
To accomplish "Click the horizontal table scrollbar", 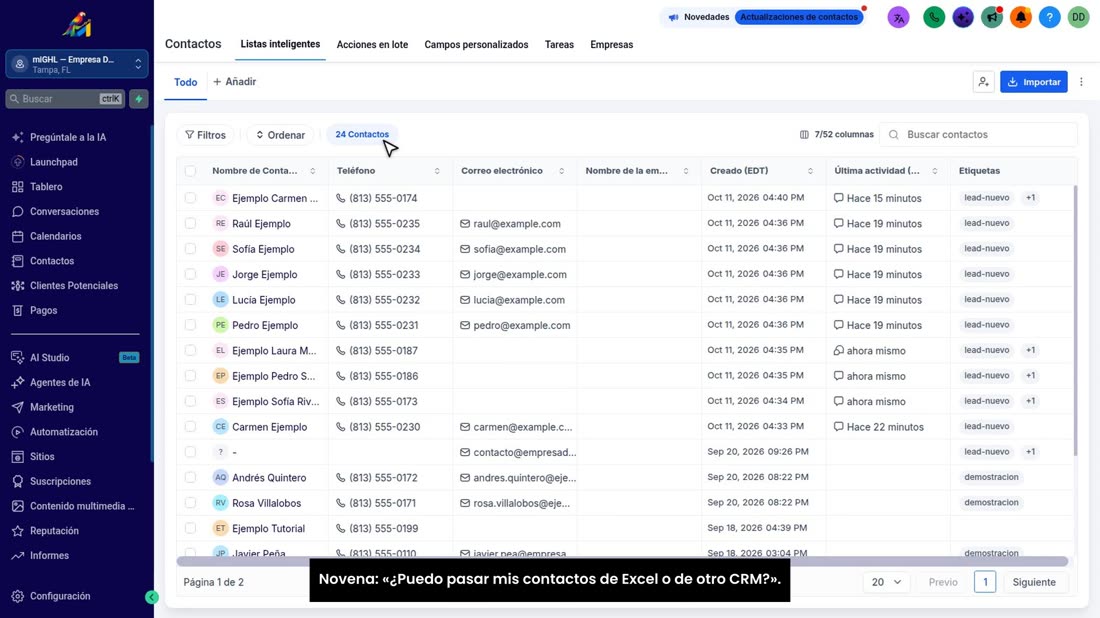I will coord(622,562).
